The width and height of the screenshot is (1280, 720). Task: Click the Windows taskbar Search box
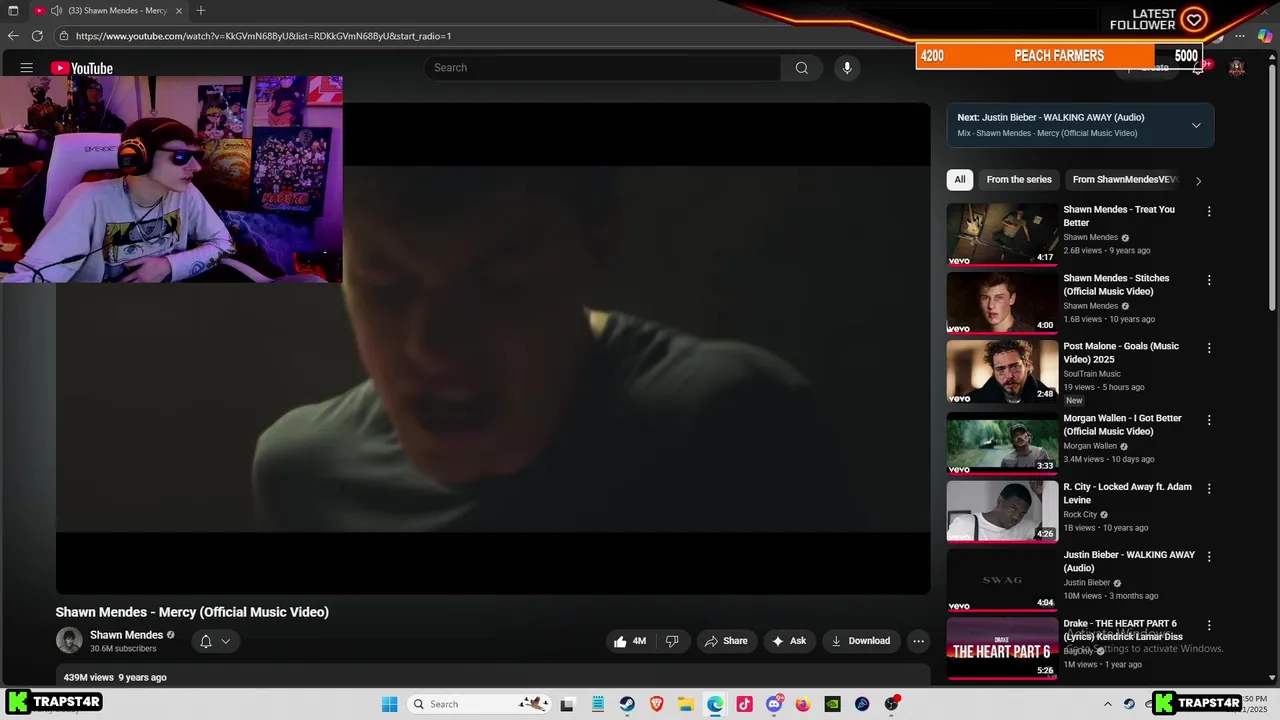coord(479,704)
